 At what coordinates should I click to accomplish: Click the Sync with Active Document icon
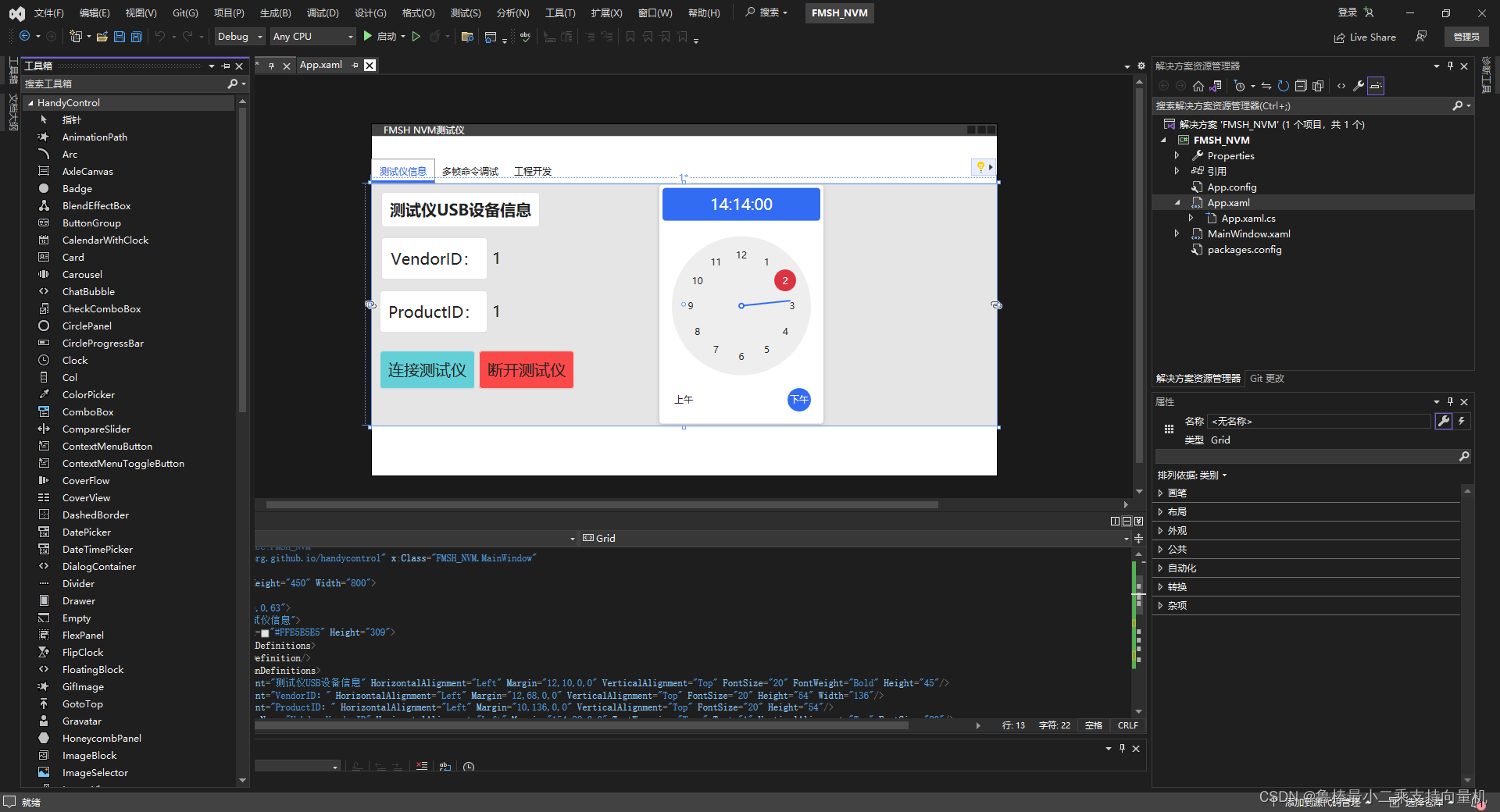tap(1266, 86)
